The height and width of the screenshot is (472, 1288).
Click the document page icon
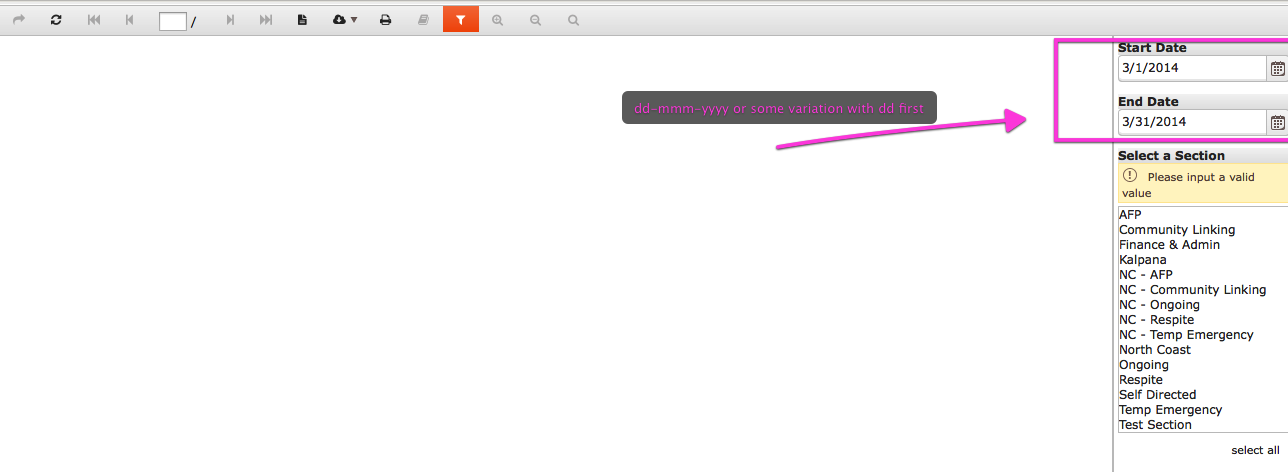point(302,20)
